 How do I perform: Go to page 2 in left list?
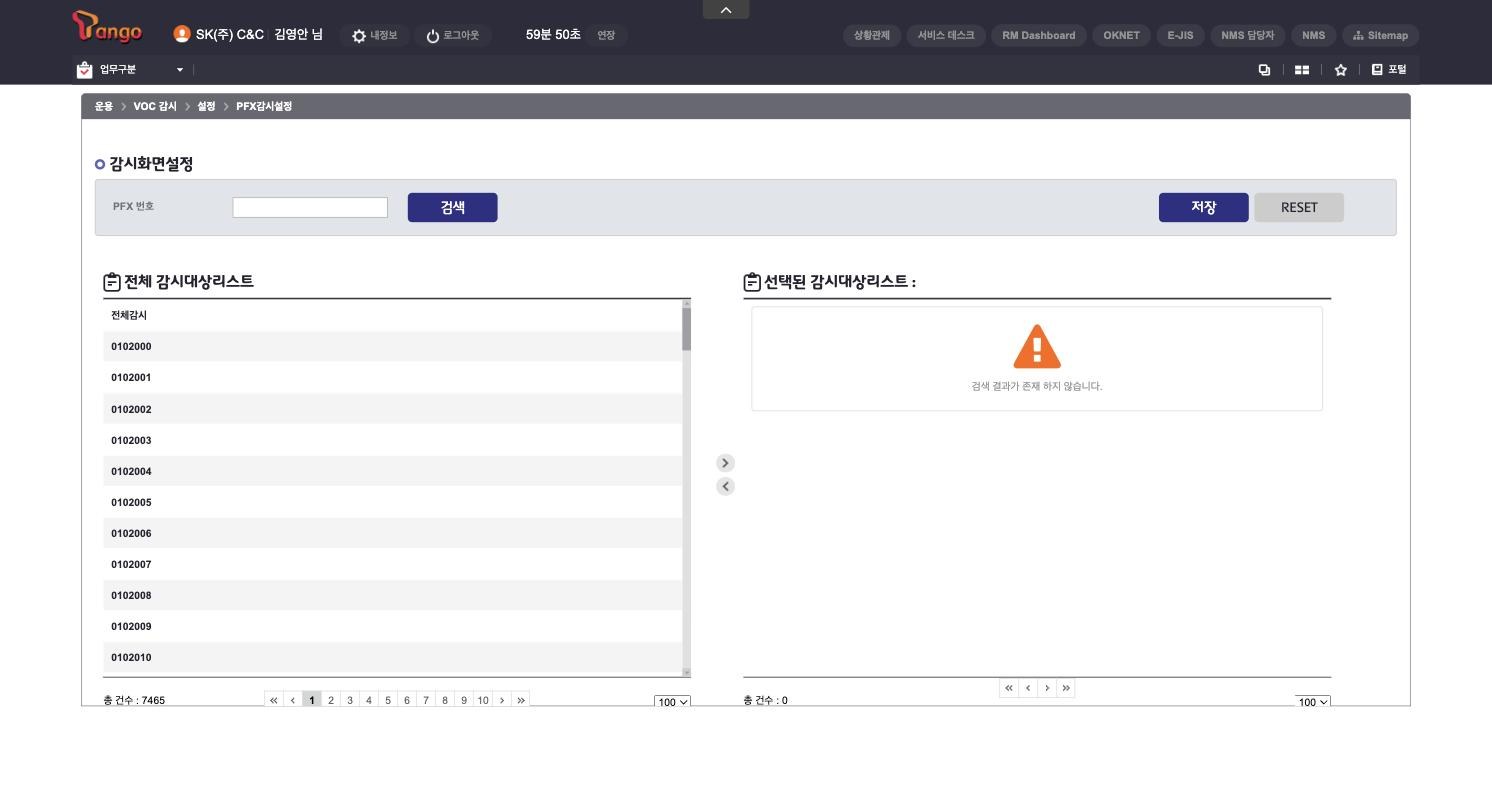click(x=331, y=700)
